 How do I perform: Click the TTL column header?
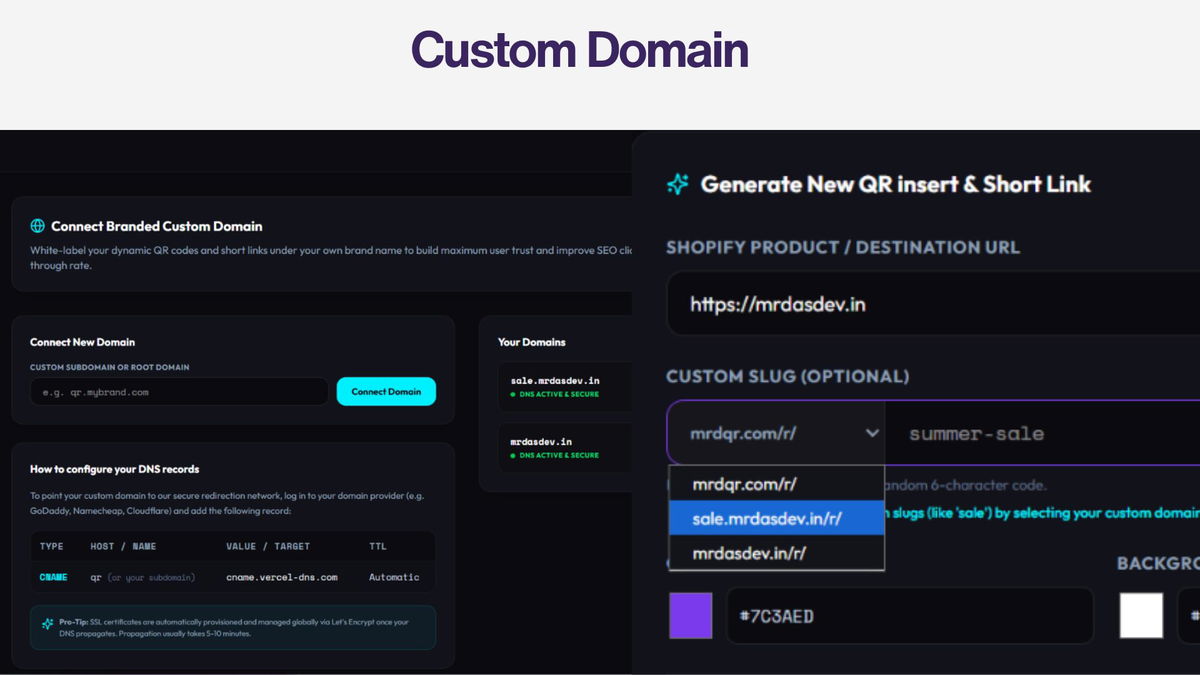378,546
